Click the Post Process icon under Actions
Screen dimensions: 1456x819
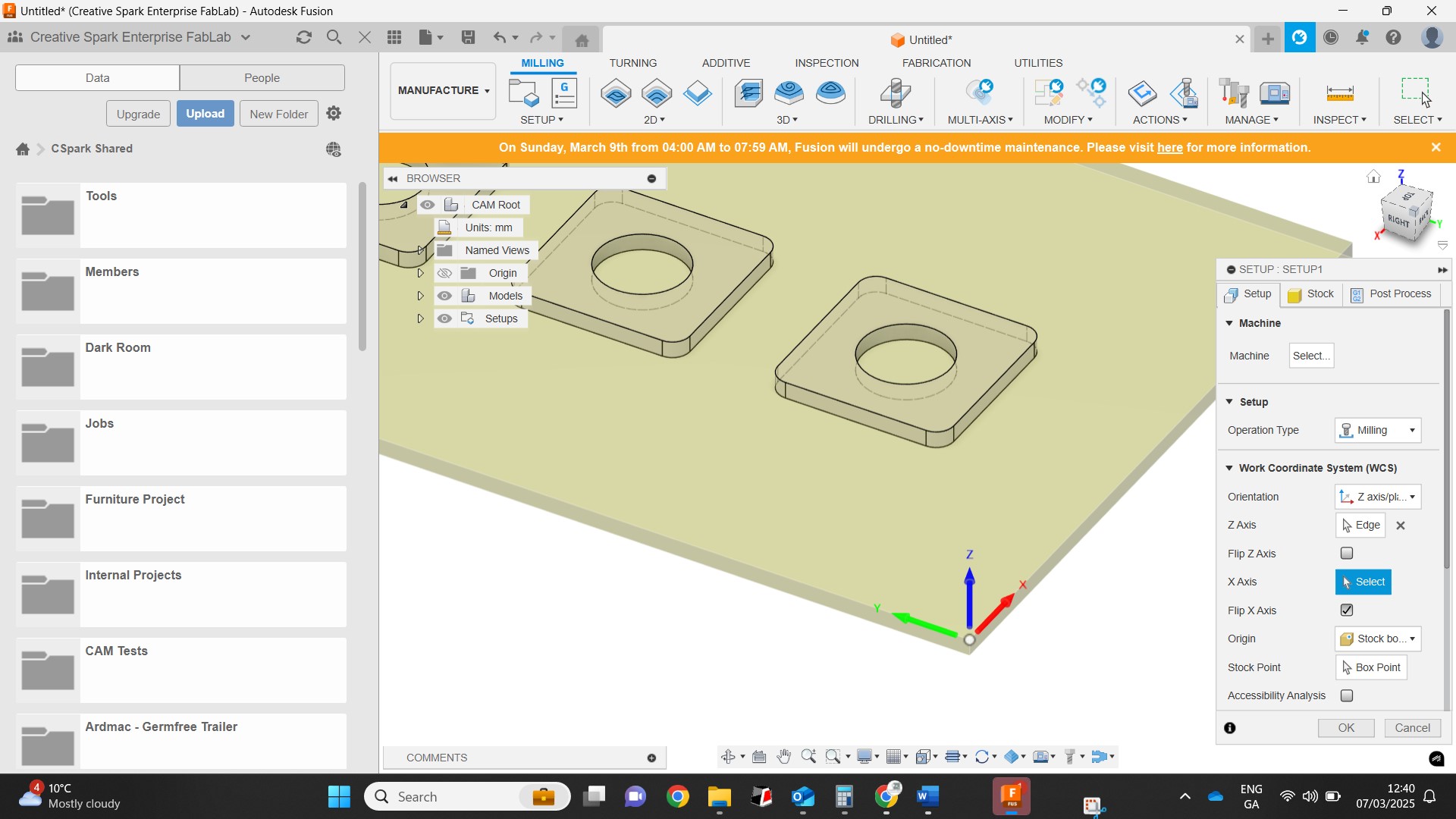(x=1184, y=93)
